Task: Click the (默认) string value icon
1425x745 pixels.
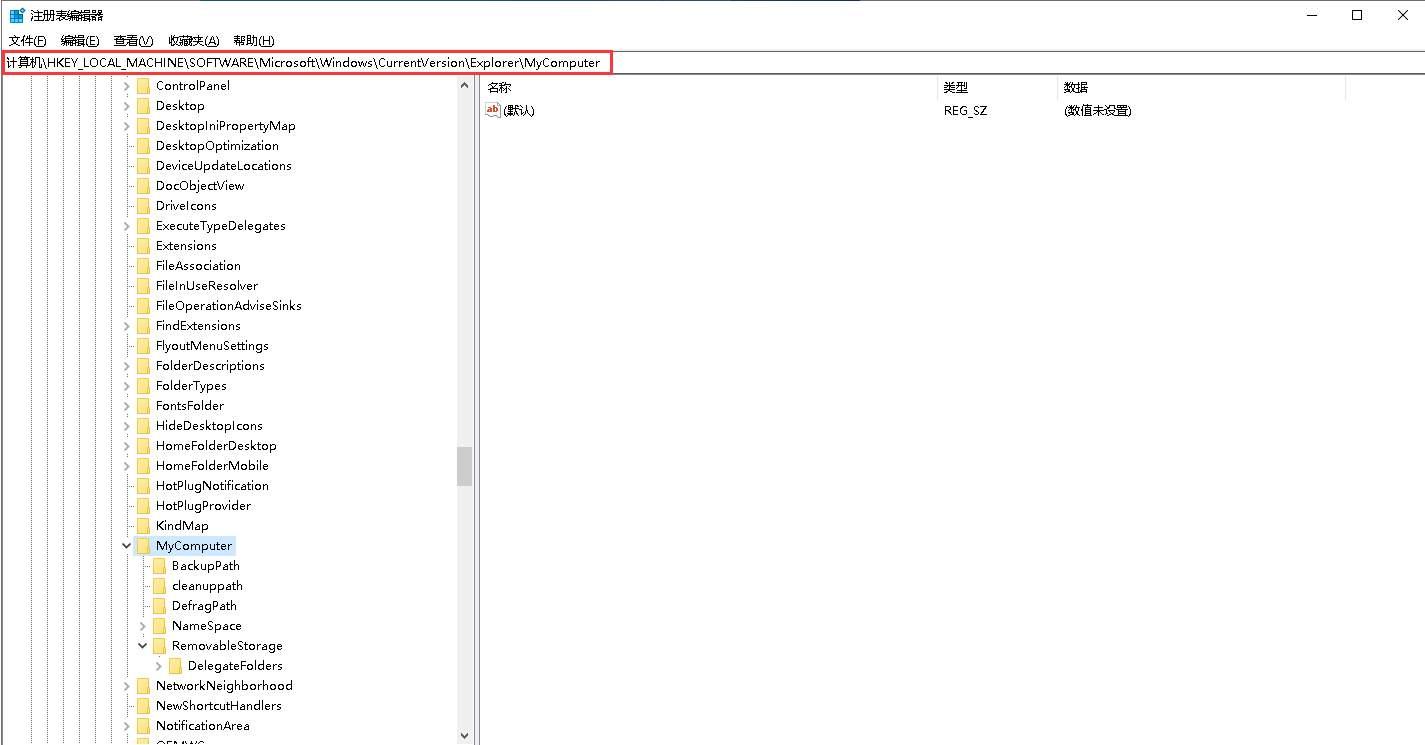Action: click(493, 110)
